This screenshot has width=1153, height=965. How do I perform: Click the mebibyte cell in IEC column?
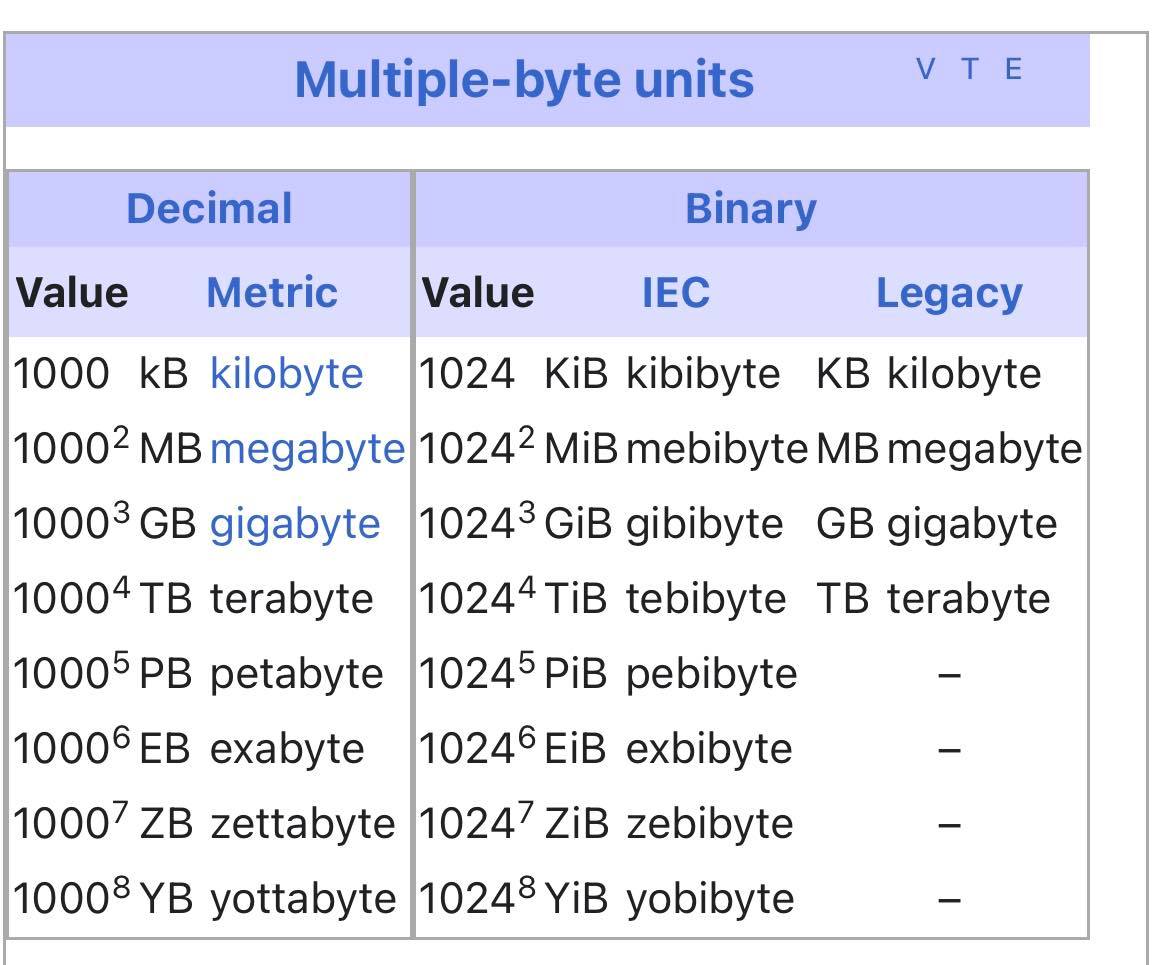point(717,449)
